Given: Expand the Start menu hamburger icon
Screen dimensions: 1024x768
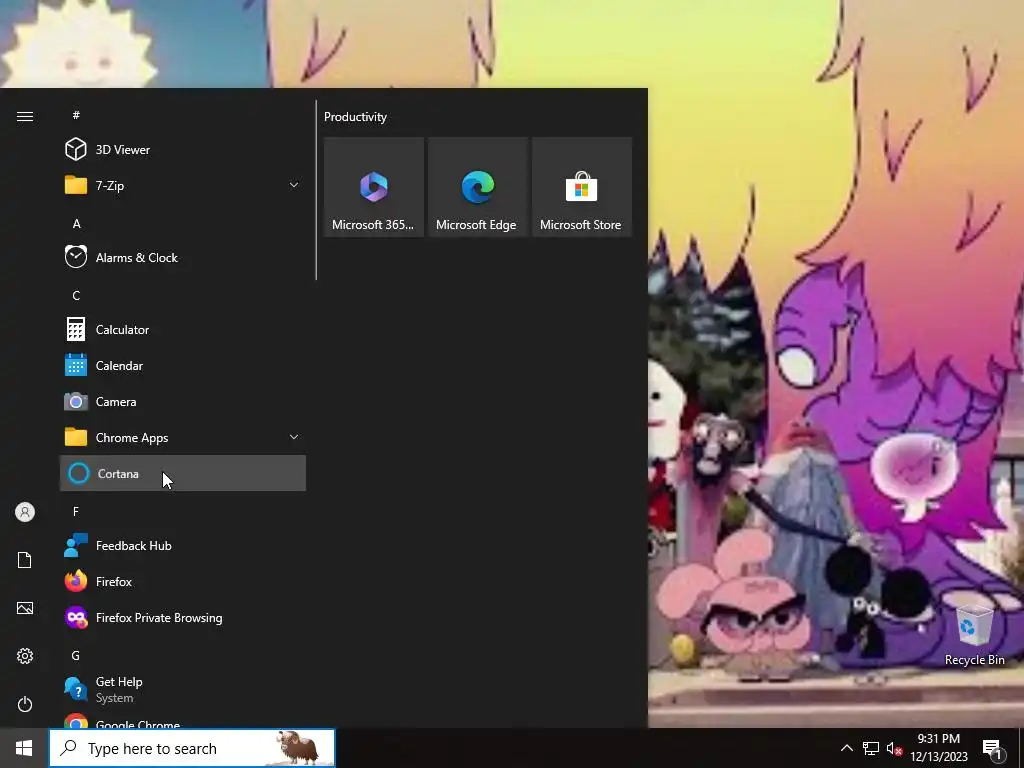Looking at the screenshot, I should (25, 116).
